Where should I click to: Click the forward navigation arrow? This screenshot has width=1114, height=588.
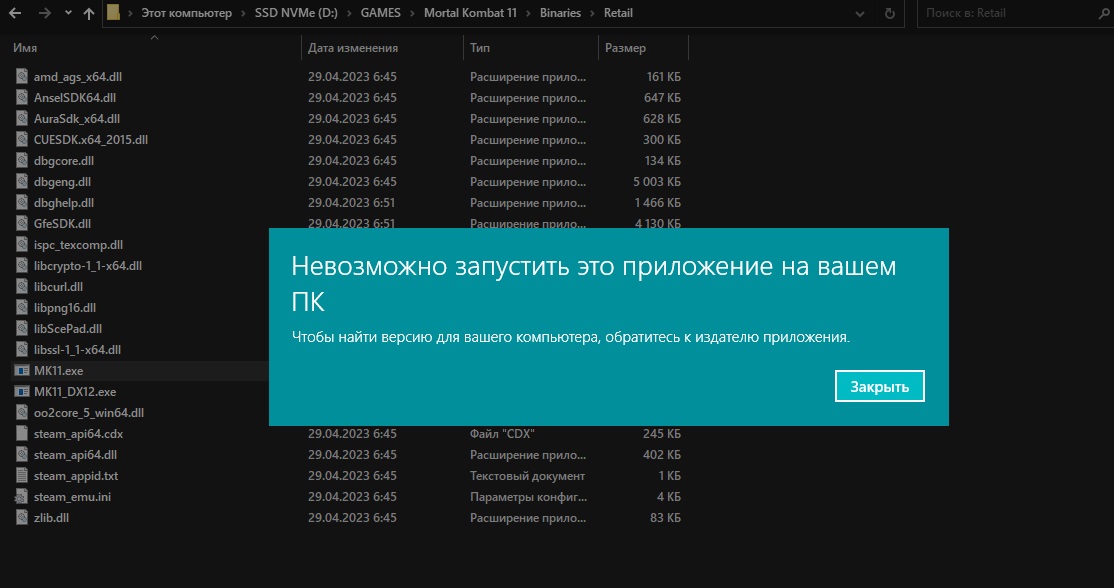click(x=44, y=14)
